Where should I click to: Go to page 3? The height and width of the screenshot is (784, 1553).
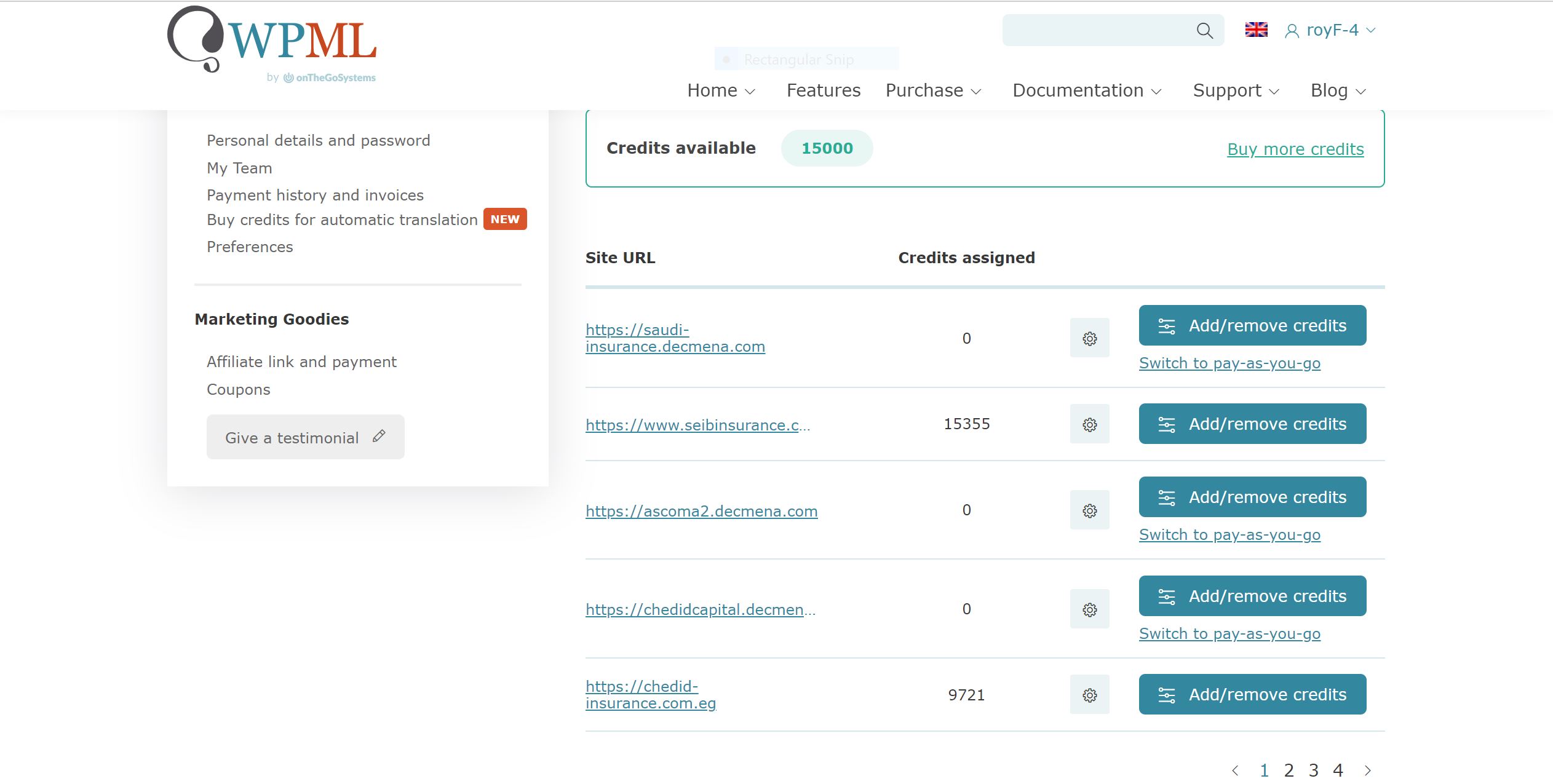1313,770
